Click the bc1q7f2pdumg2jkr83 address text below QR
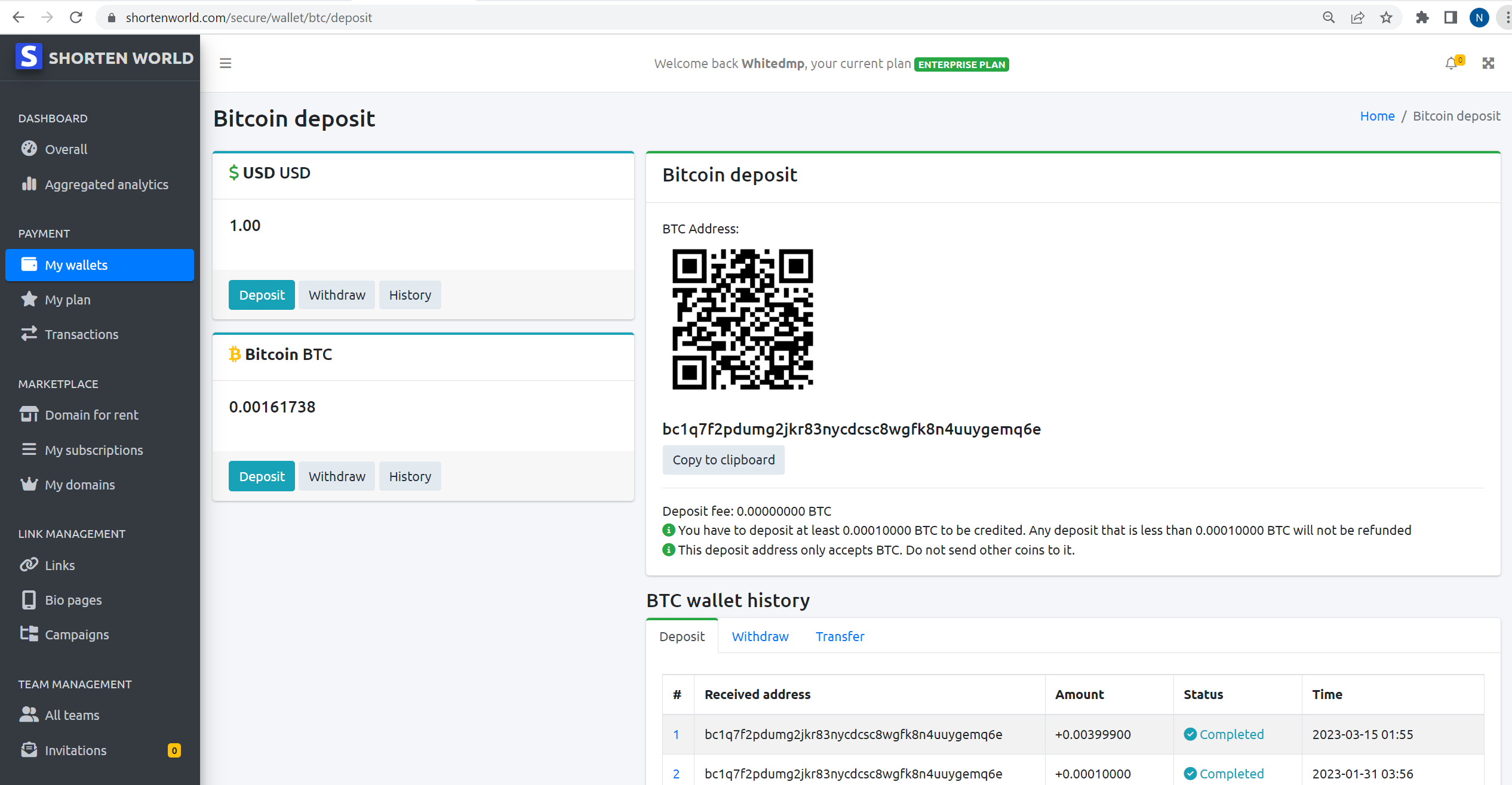Image resolution: width=1512 pixels, height=785 pixels. coord(852,429)
